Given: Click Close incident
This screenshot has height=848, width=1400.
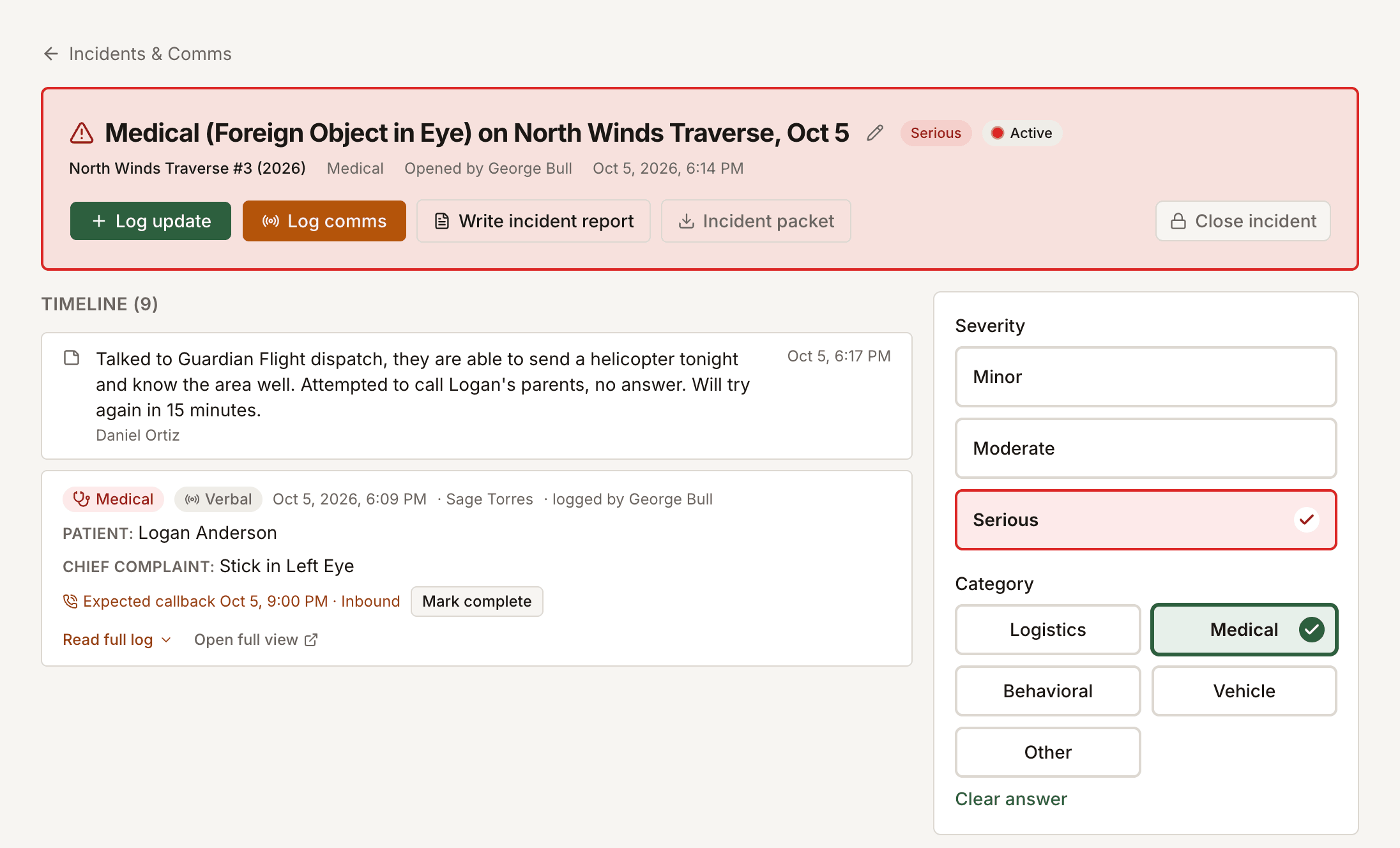Looking at the screenshot, I should [x=1243, y=221].
